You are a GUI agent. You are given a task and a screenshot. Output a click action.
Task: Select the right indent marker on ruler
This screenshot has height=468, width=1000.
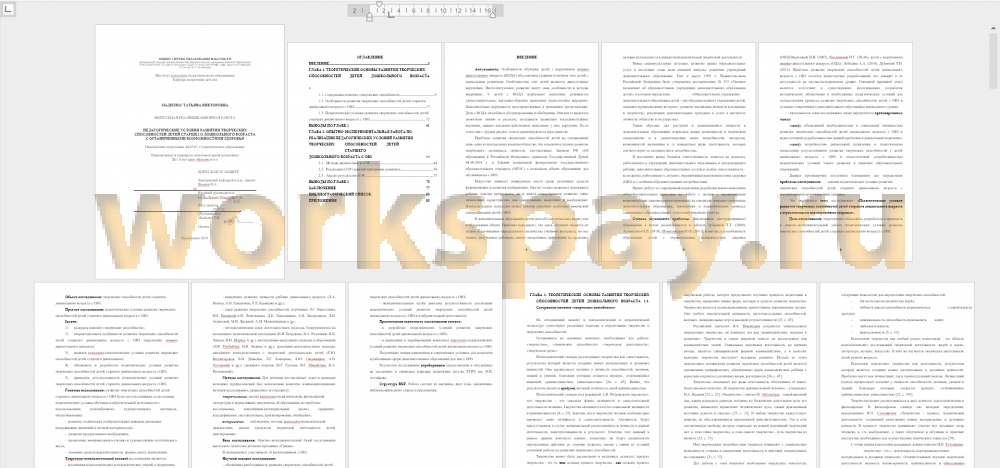point(492,14)
